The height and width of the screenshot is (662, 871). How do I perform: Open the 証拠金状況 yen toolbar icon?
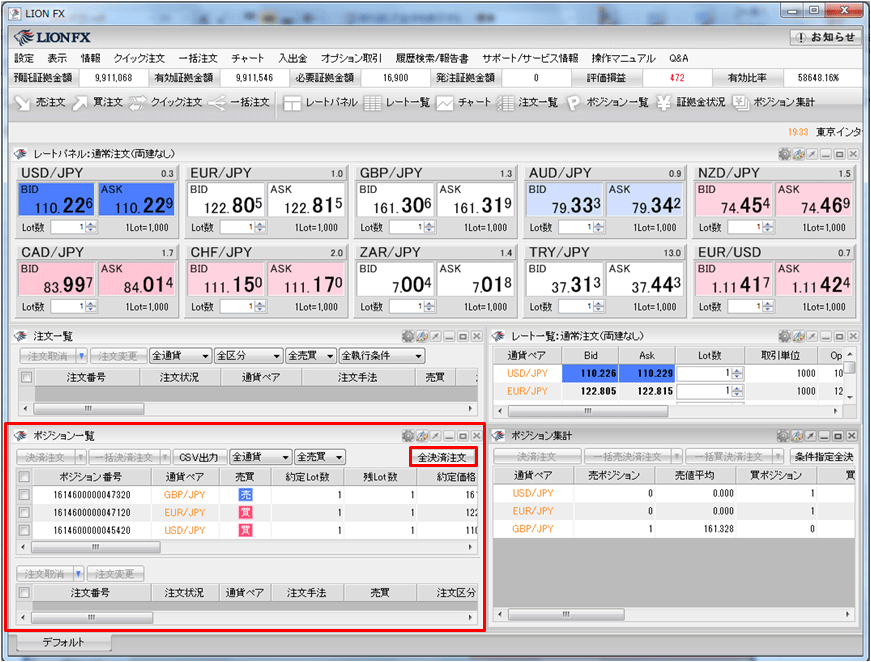pos(690,102)
